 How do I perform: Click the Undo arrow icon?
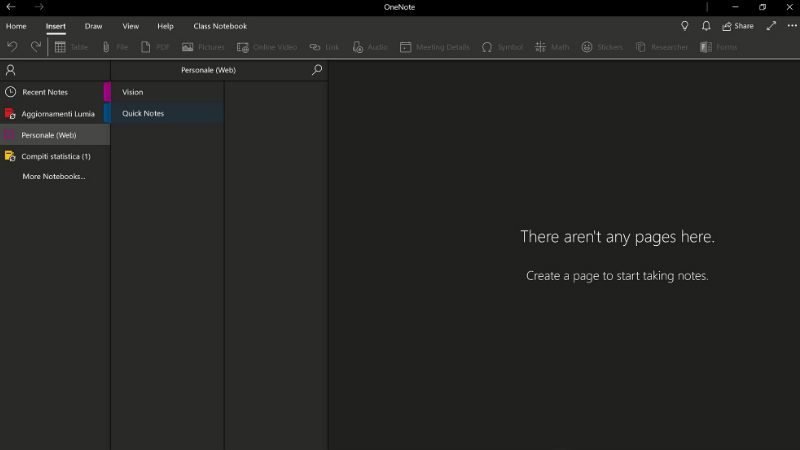(x=12, y=47)
